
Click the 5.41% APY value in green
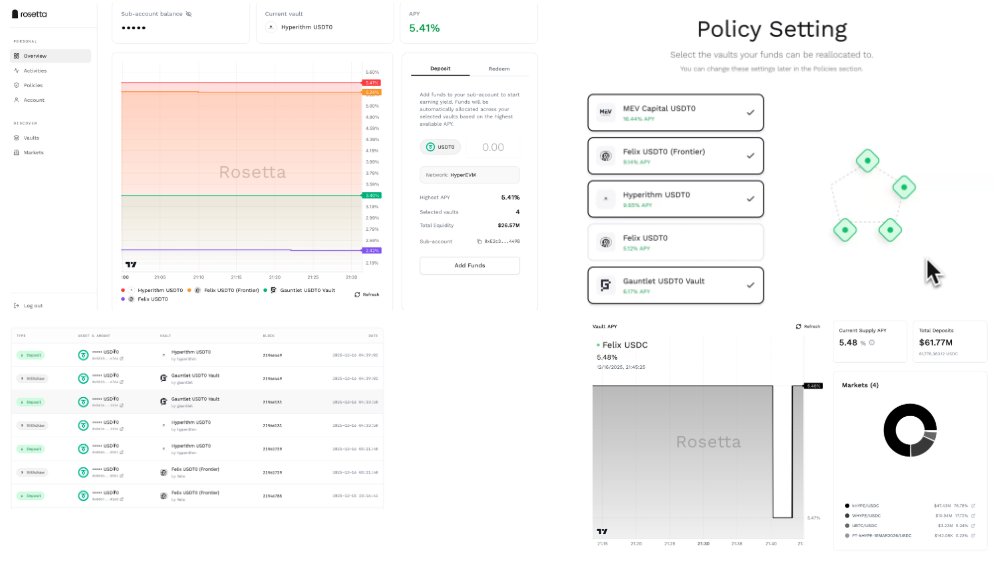424,28
